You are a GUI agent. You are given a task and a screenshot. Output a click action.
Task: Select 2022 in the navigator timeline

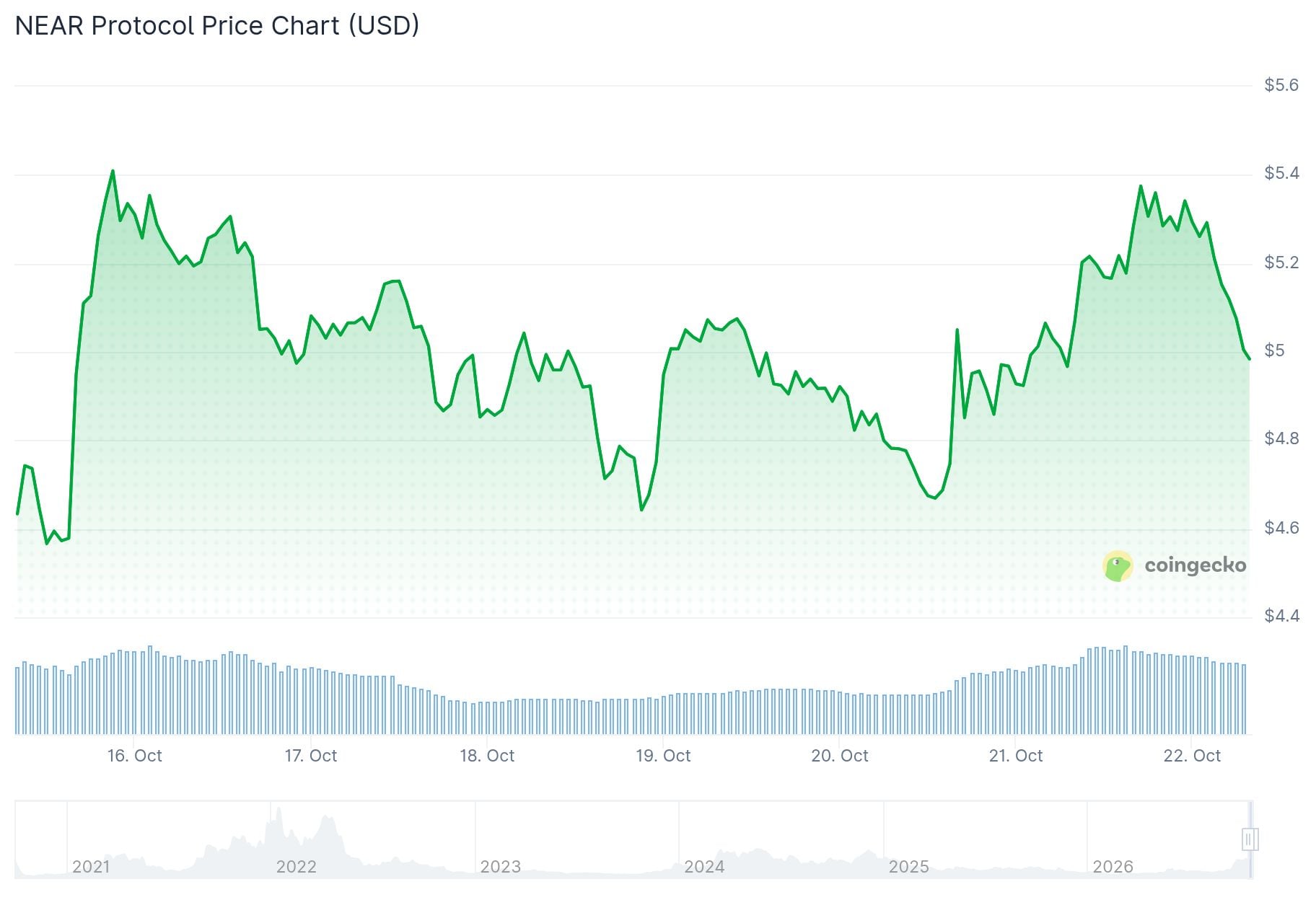pos(296,866)
